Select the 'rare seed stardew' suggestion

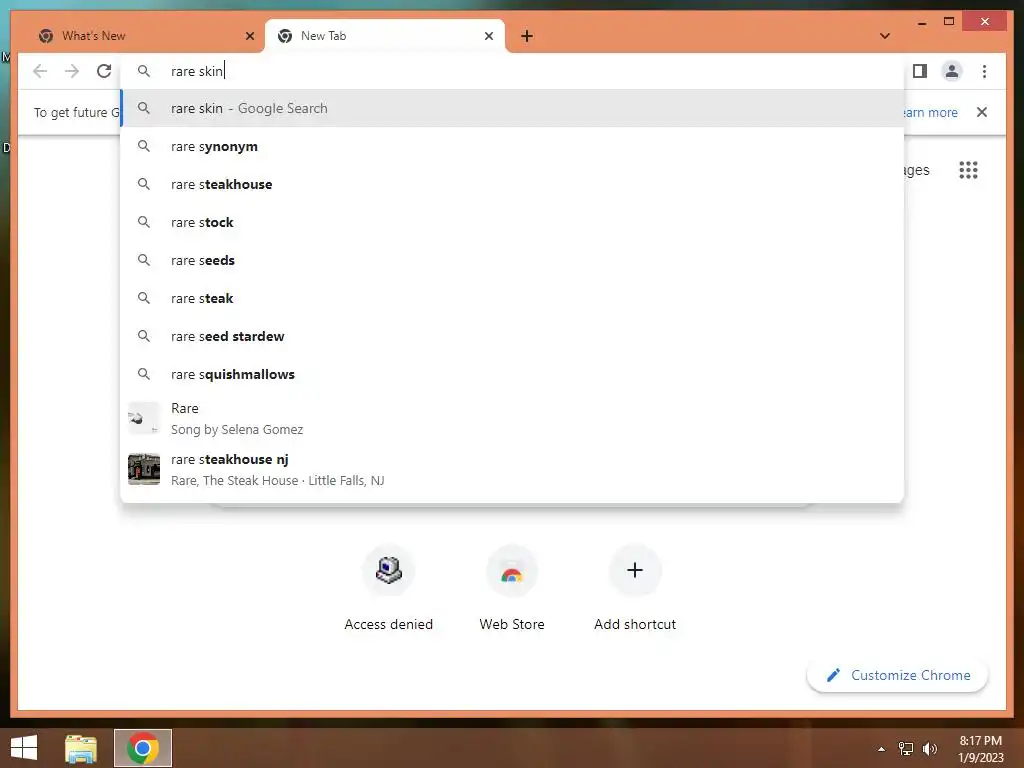513,336
